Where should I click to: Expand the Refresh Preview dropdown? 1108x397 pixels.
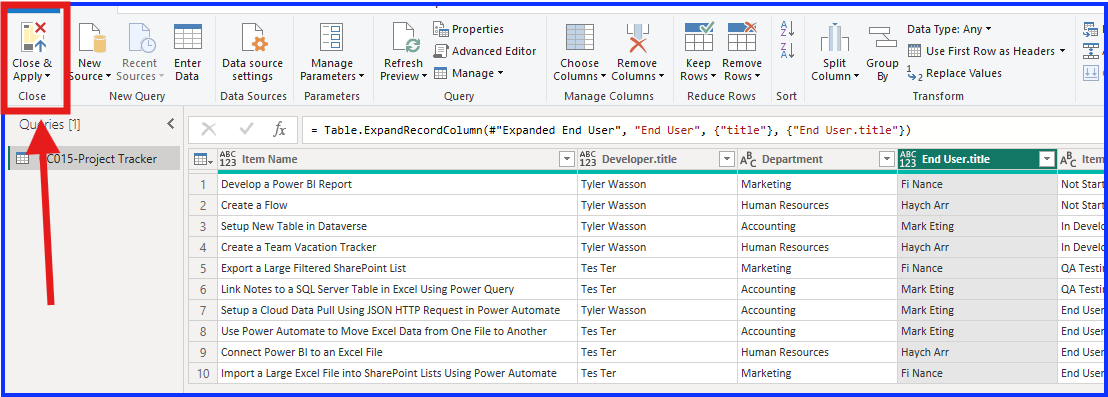423,76
